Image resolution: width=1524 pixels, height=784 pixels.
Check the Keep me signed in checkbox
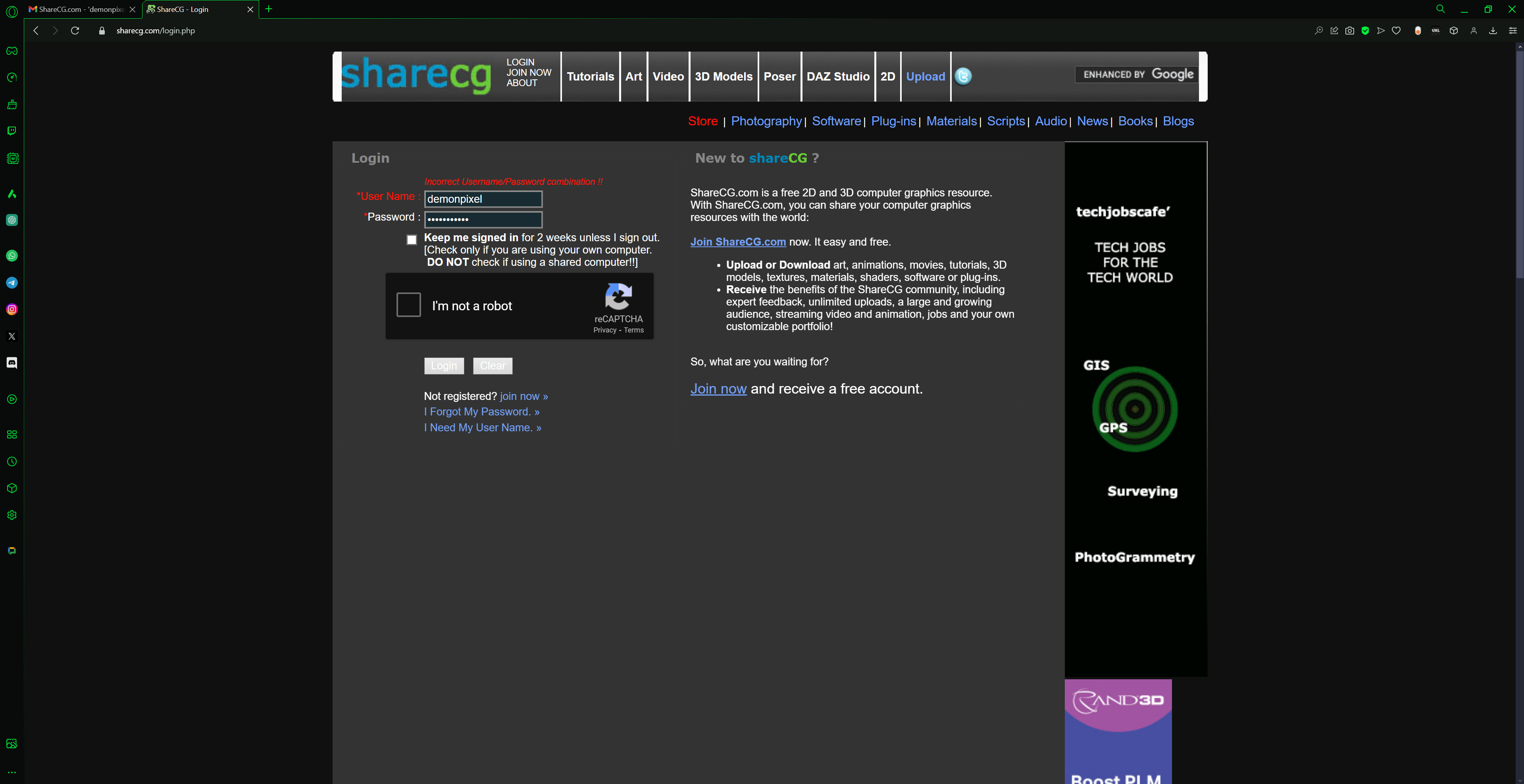(412, 240)
